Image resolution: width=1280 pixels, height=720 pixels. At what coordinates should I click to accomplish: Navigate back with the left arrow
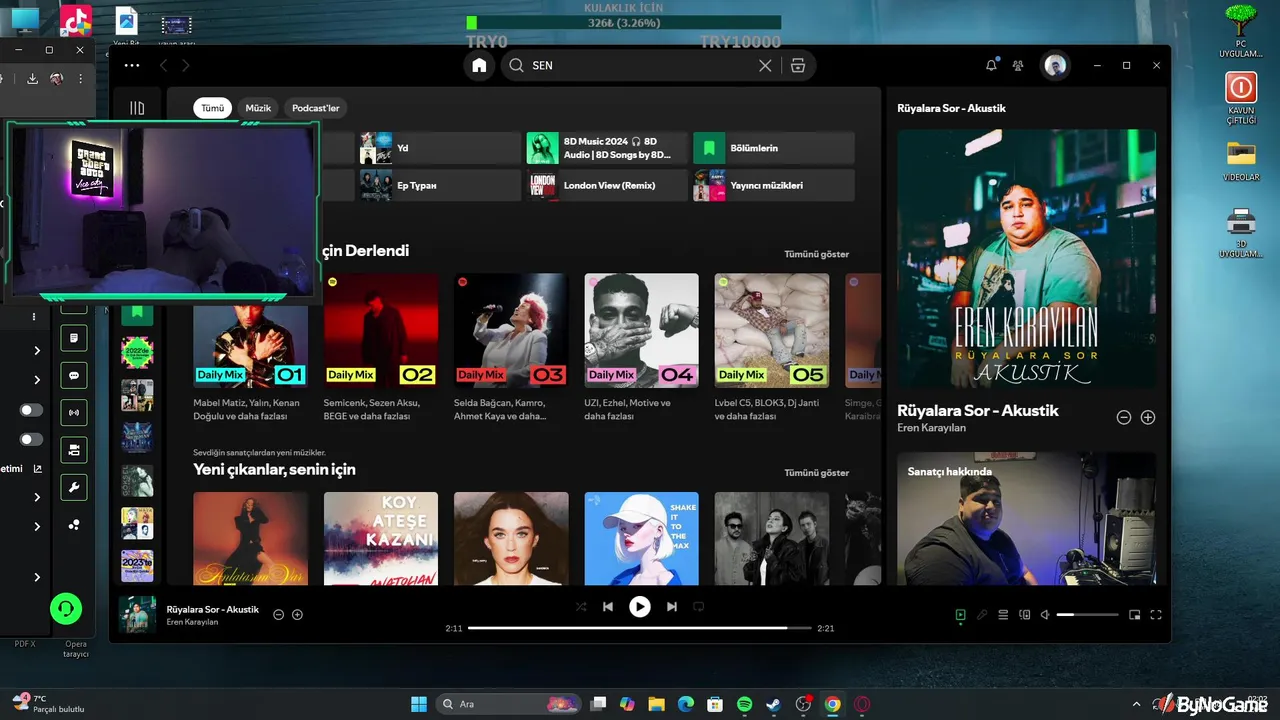coord(163,65)
